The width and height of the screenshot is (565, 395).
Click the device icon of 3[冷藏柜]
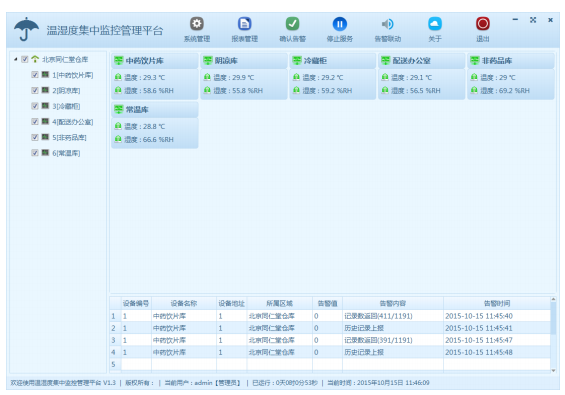[45, 106]
